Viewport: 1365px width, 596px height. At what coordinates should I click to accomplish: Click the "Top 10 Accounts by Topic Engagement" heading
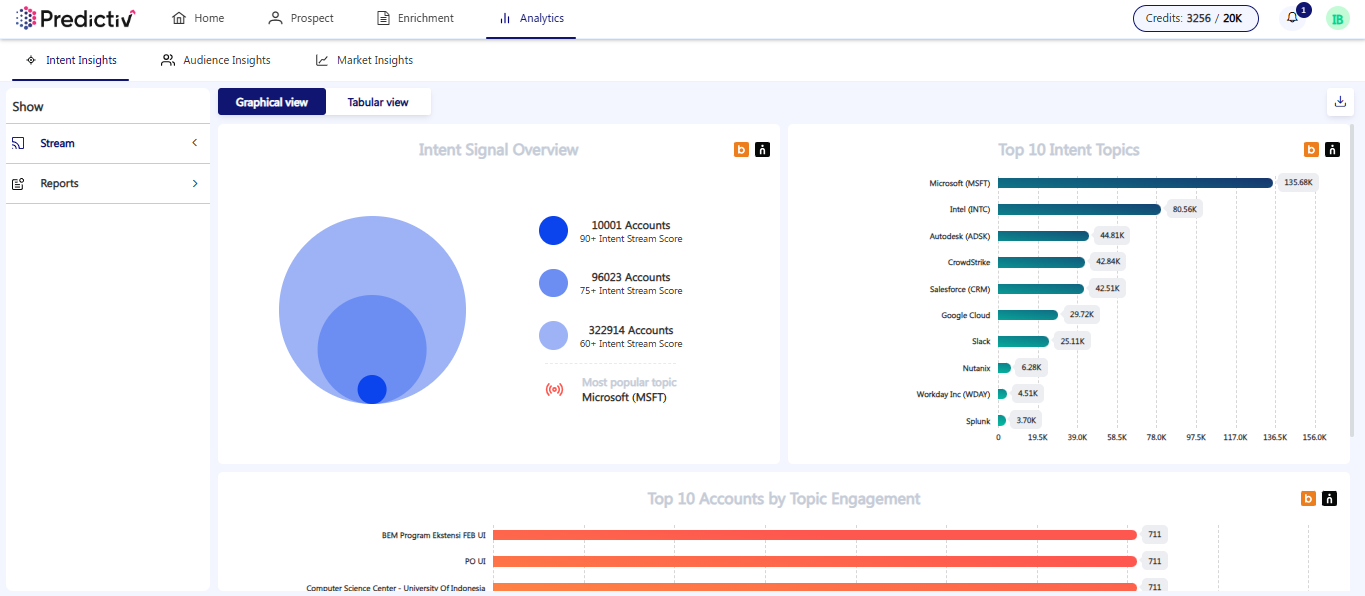point(784,499)
